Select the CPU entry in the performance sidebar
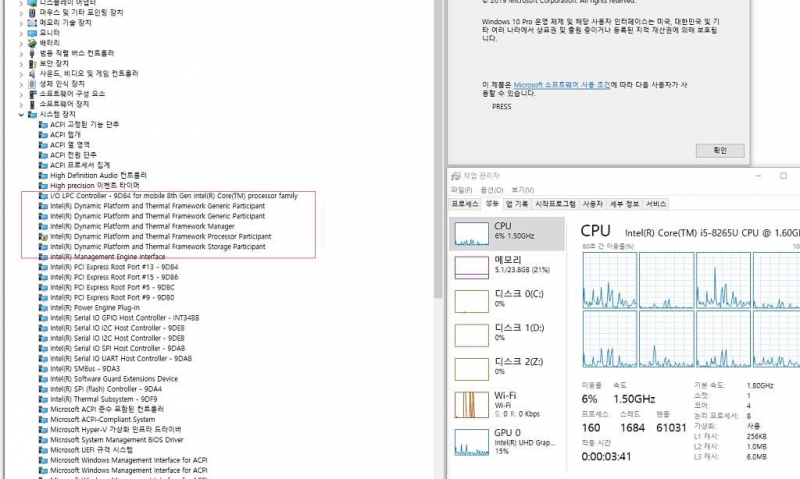The height and width of the screenshot is (479, 800). pyautogui.click(x=507, y=234)
